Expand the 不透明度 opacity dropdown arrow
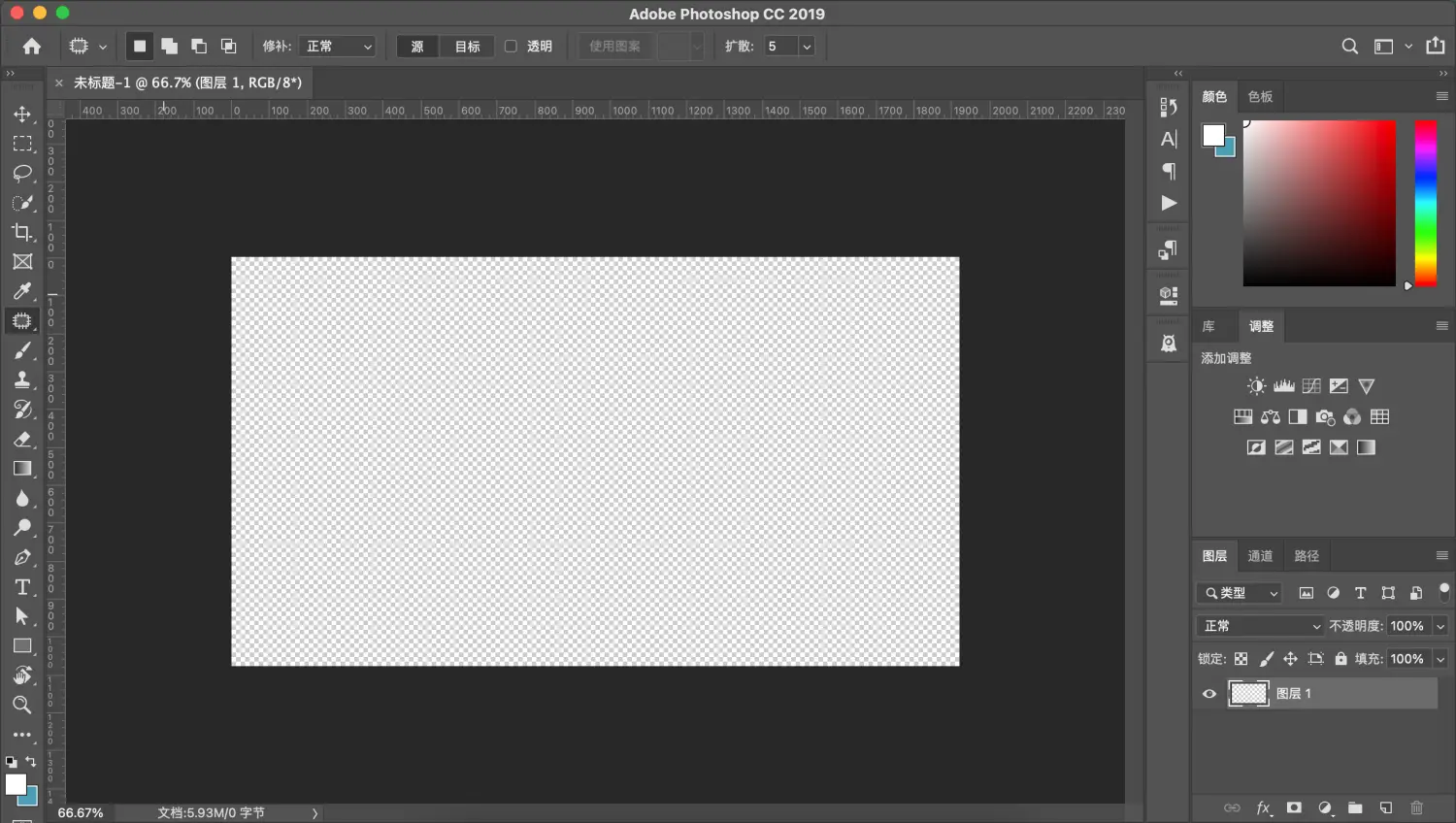Viewport: 1456px width, 823px height. coord(1440,626)
